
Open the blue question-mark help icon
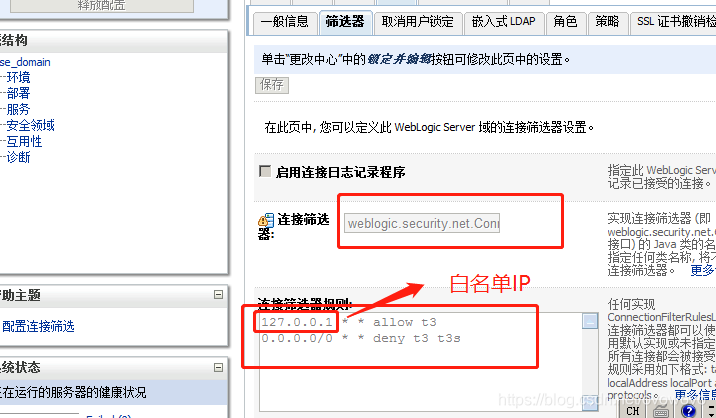click(x=688, y=411)
